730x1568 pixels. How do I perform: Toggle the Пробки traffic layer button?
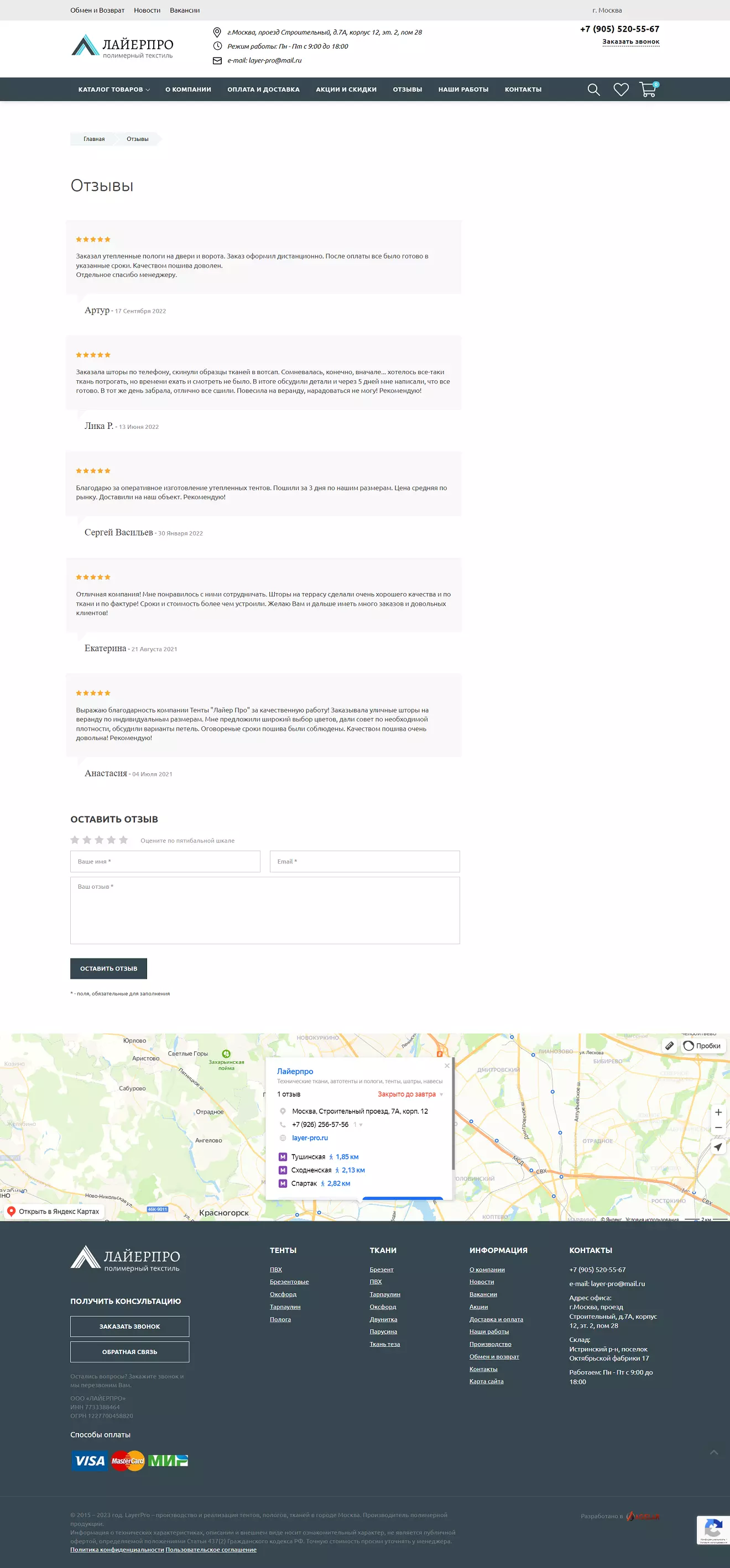(702, 1046)
